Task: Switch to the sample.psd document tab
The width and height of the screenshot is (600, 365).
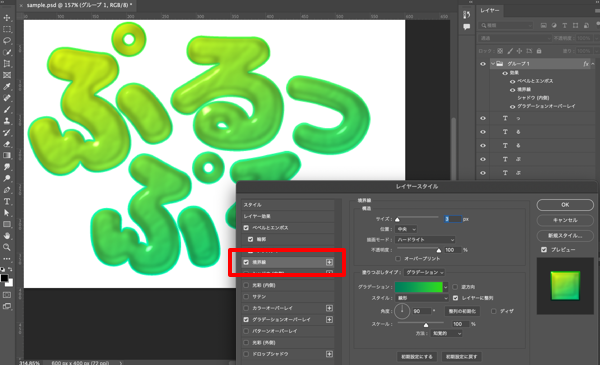Action: 80,5
